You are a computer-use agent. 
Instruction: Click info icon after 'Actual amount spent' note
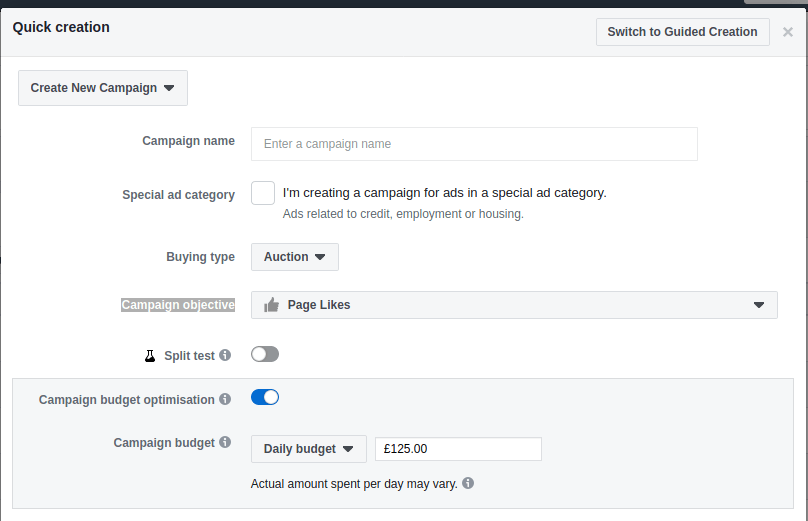[468, 483]
